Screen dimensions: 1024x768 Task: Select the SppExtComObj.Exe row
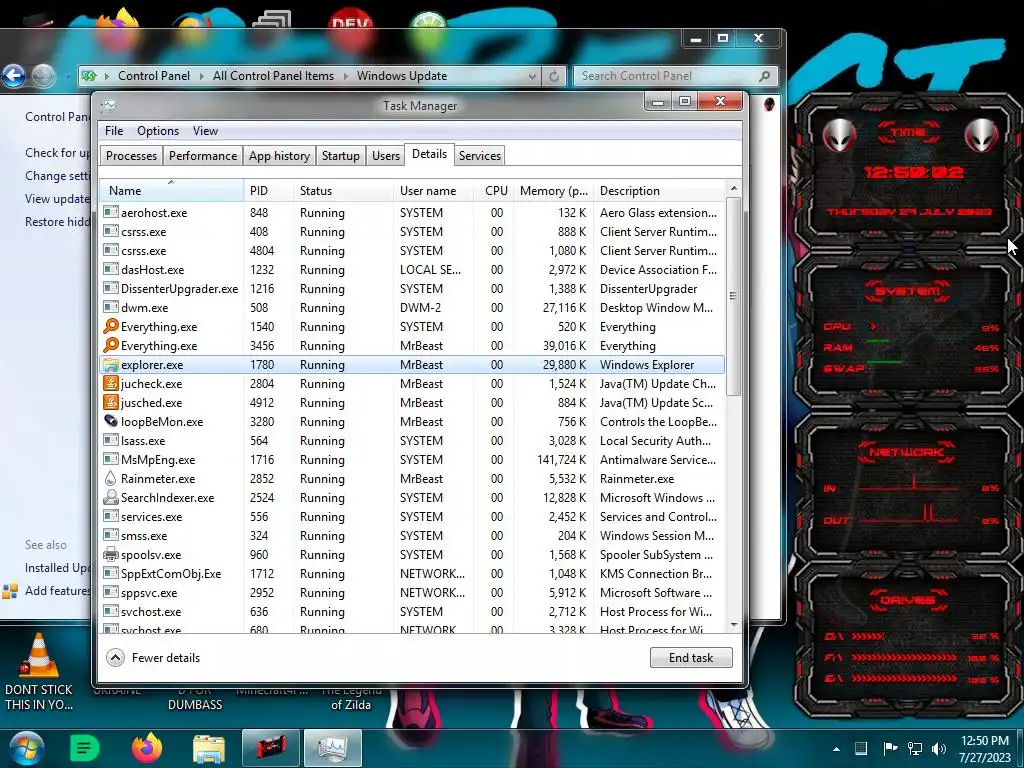412,573
